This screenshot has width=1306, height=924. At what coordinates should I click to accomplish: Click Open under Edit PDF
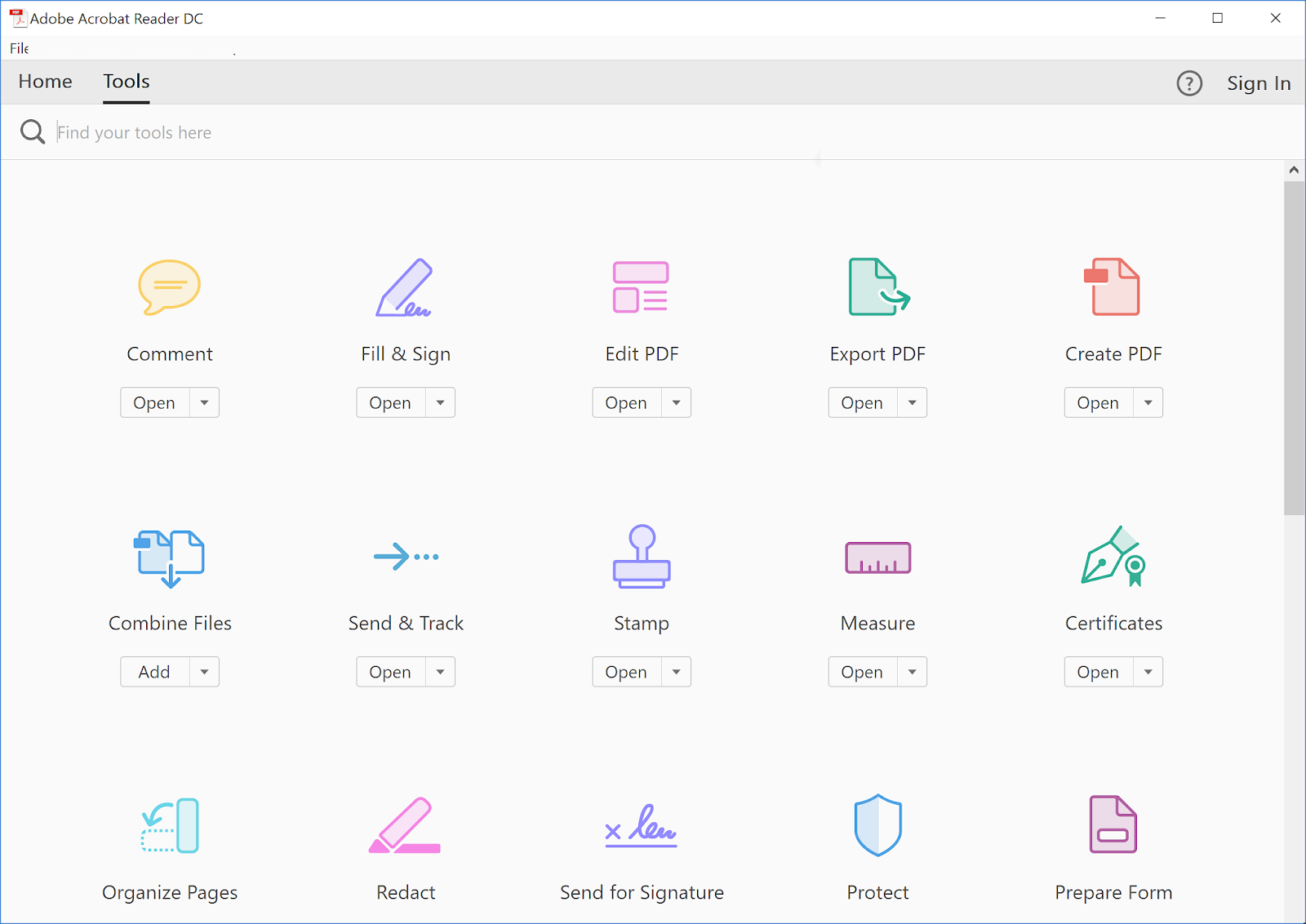point(627,402)
